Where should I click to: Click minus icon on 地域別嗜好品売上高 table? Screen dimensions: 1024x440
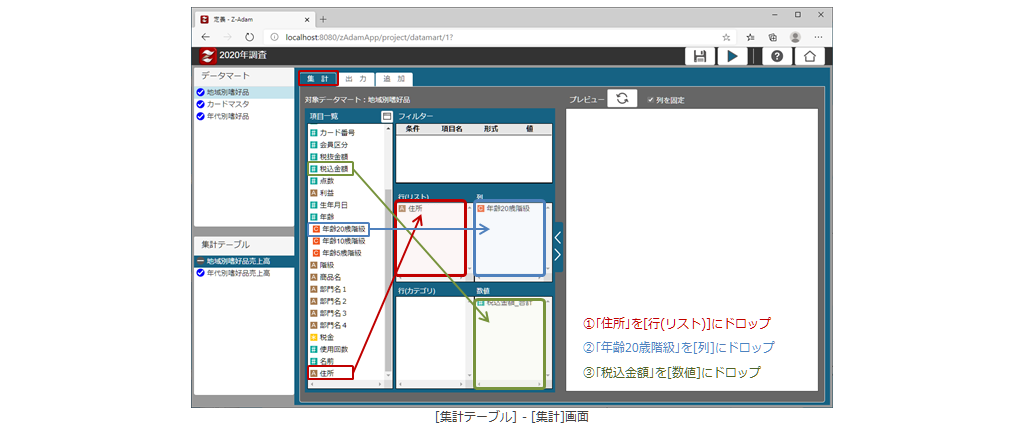[200, 261]
